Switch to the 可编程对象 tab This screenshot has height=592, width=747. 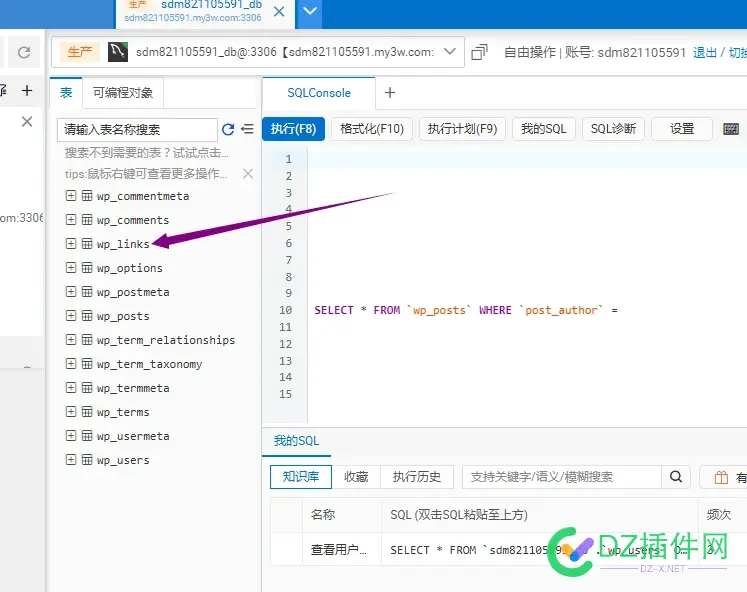(123, 92)
